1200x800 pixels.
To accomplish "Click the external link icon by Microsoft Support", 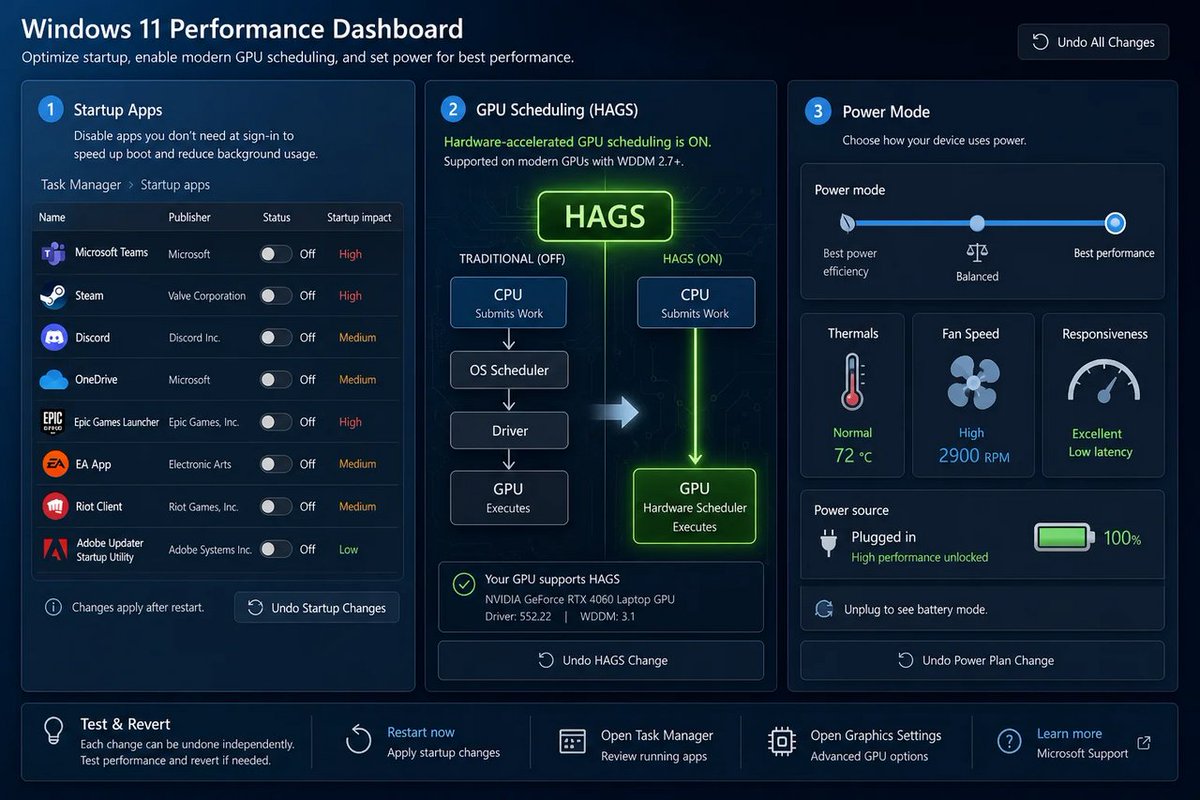I will pyautogui.click(x=1144, y=743).
